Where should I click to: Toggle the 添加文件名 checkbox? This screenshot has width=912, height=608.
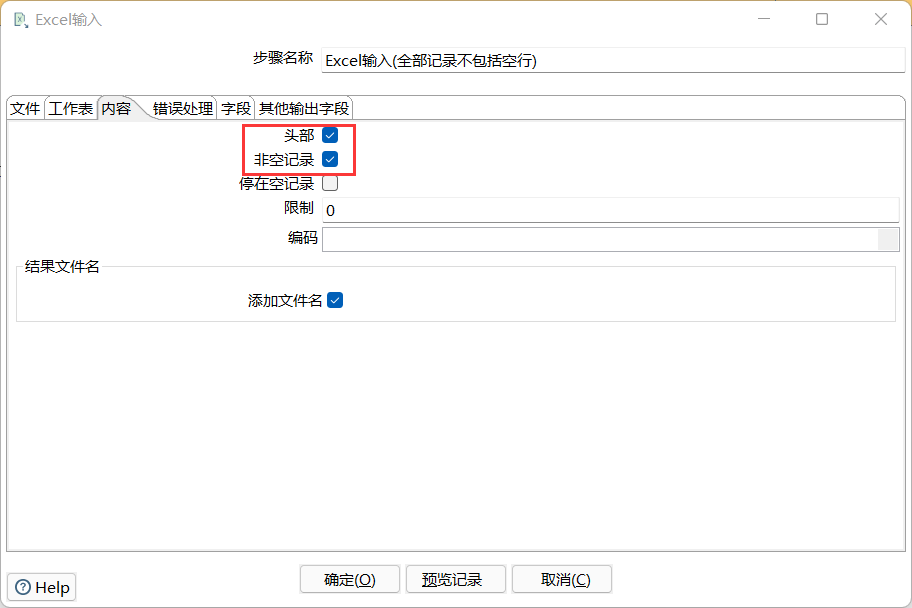click(x=335, y=299)
